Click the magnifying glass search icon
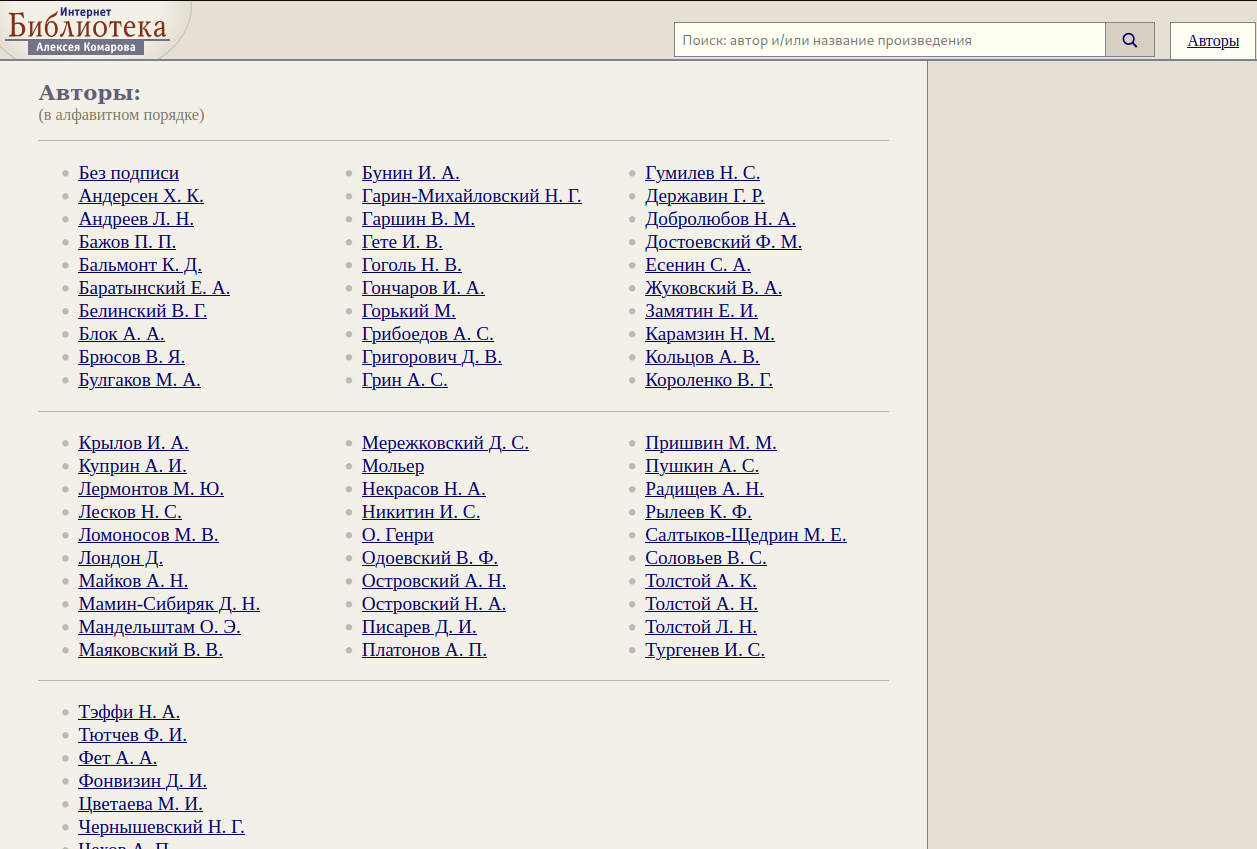Image resolution: width=1257 pixels, height=849 pixels. pyautogui.click(x=1130, y=40)
